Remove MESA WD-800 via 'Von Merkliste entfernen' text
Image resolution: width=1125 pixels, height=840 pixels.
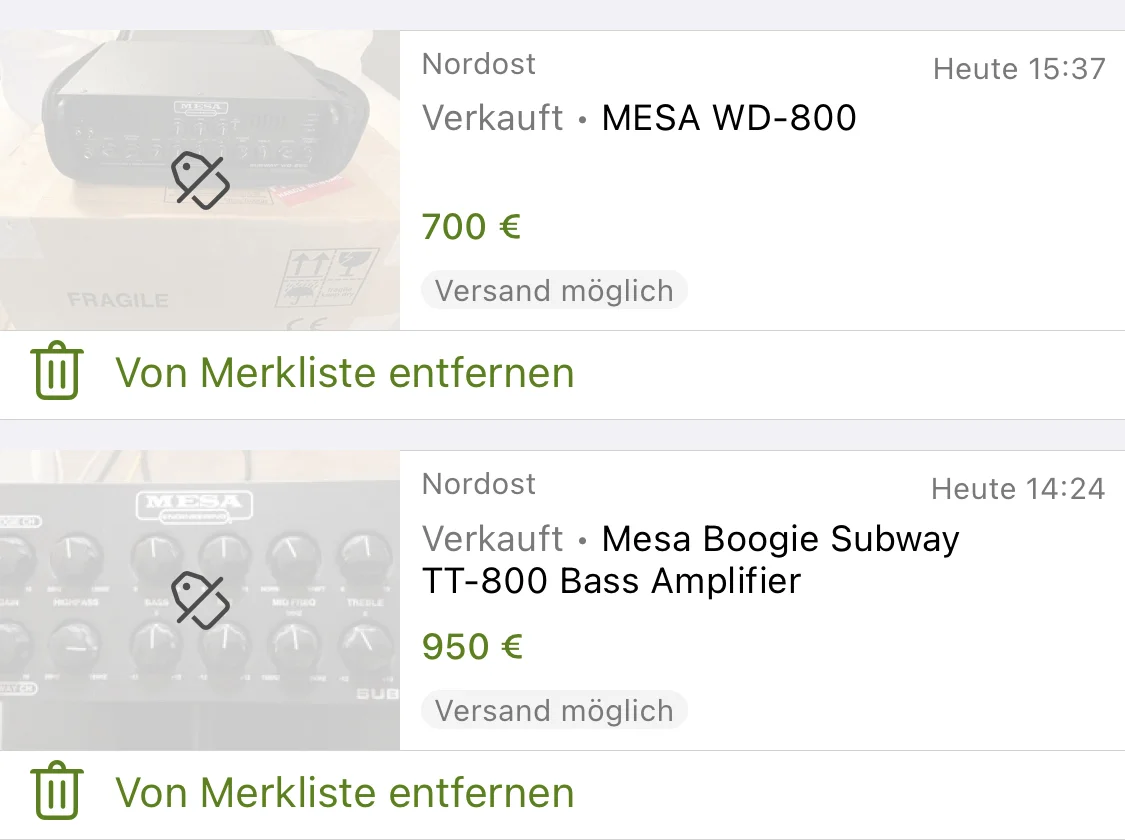[345, 373]
